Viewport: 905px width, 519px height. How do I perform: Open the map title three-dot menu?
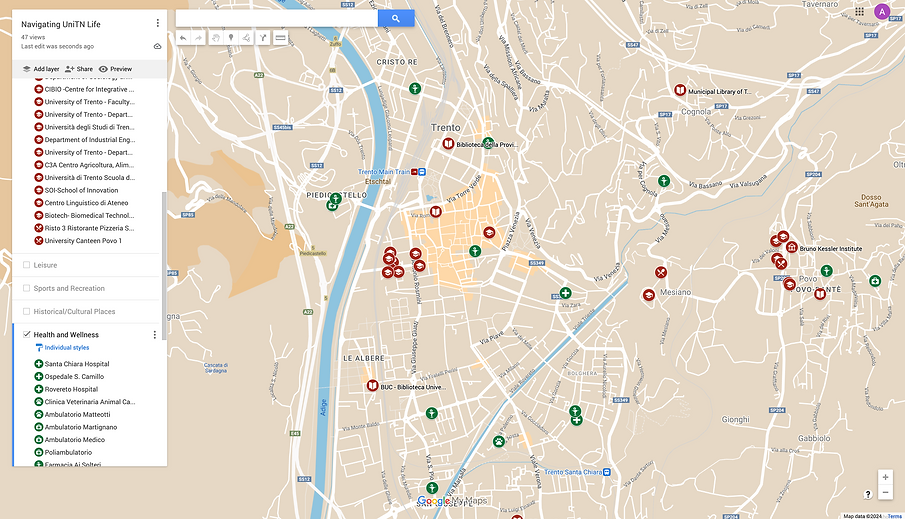[x=158, y=23]
